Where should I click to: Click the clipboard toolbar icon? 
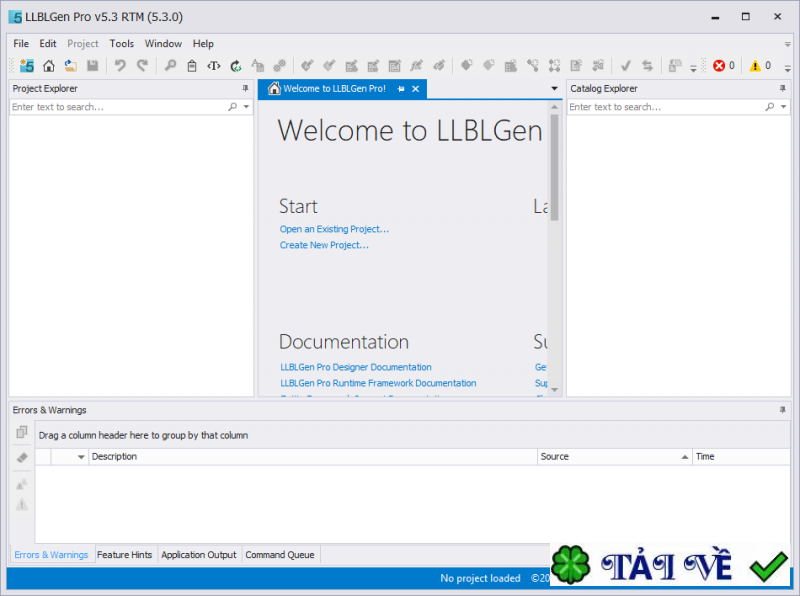(192, 65)
